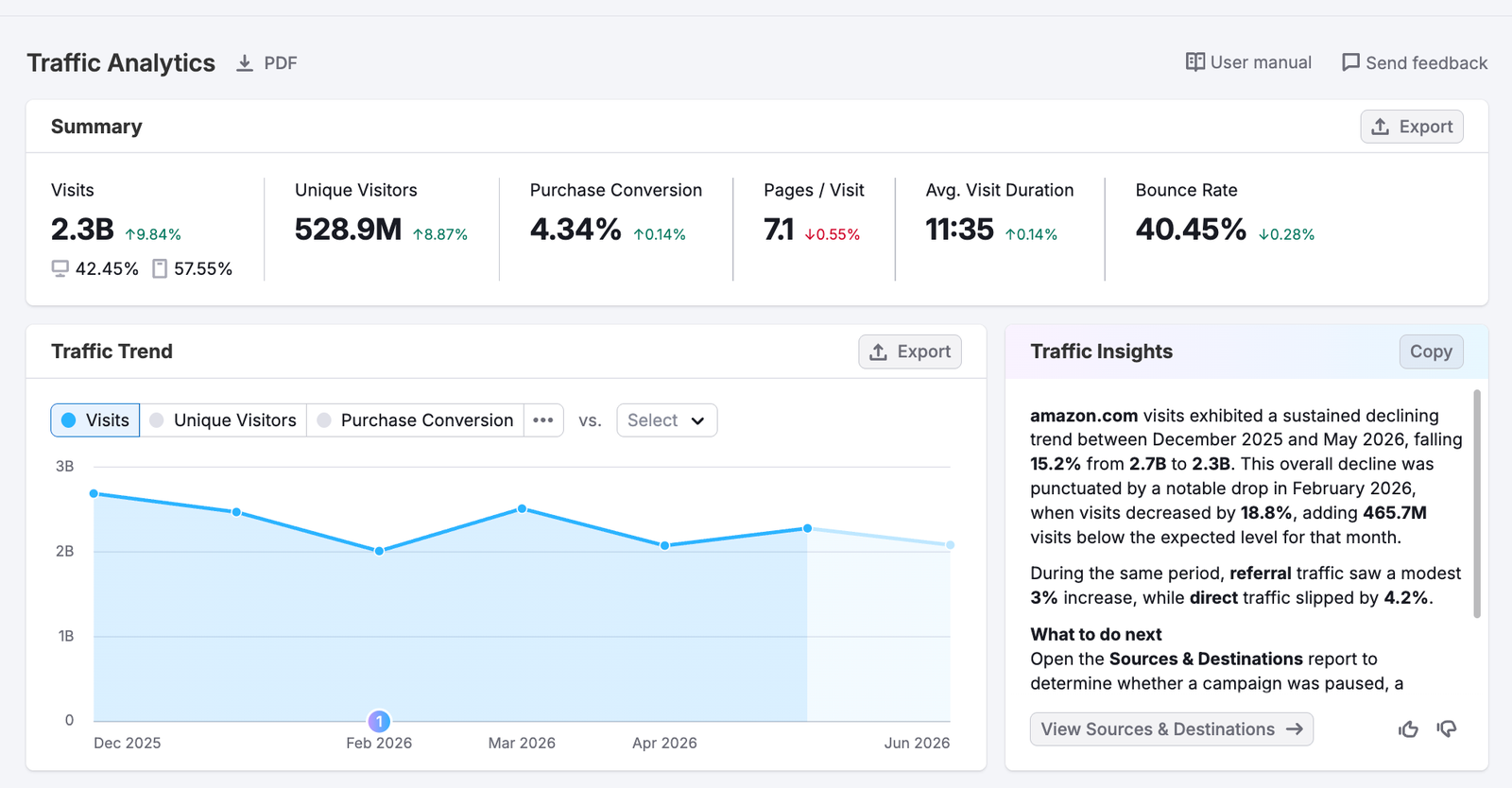Export the Summary section
The height and width of the screenshot is (788, 1512).
click(1412, 127)
